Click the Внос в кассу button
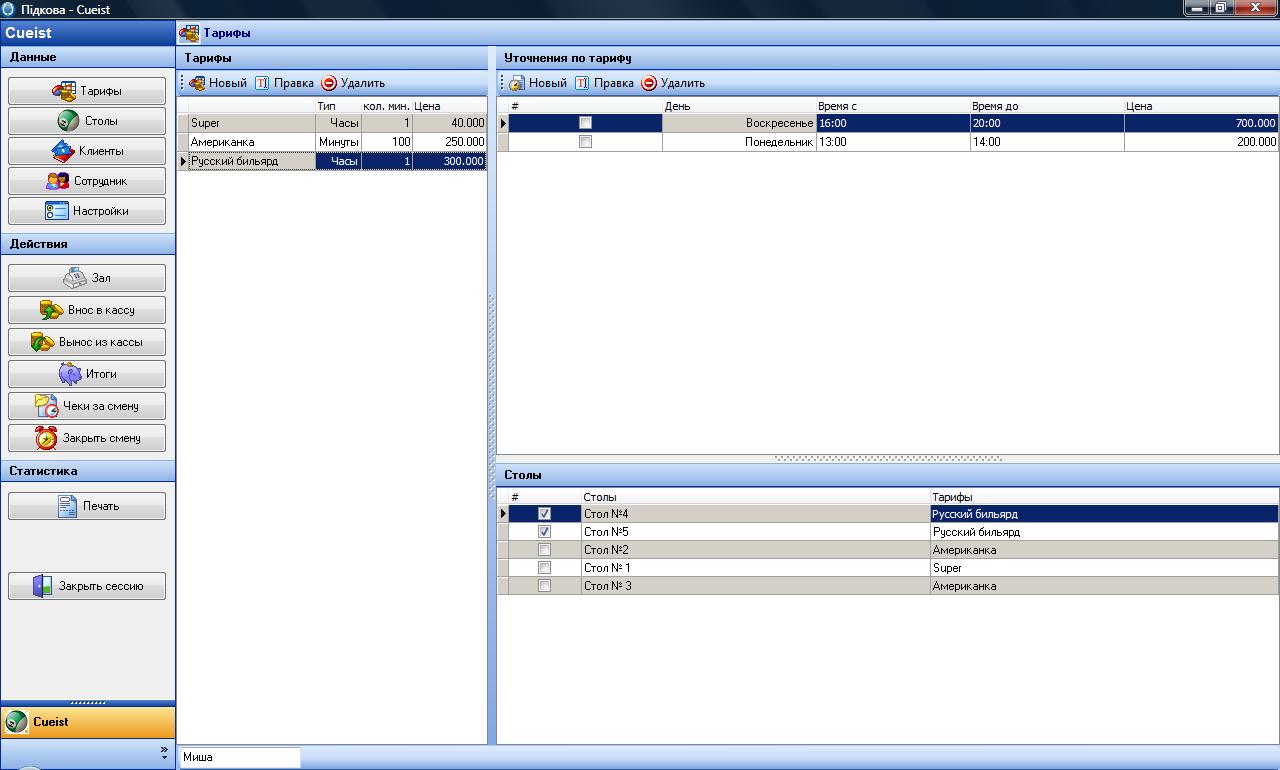The height and width of the screenshot is (770, 1280). (x=87, y=310)
